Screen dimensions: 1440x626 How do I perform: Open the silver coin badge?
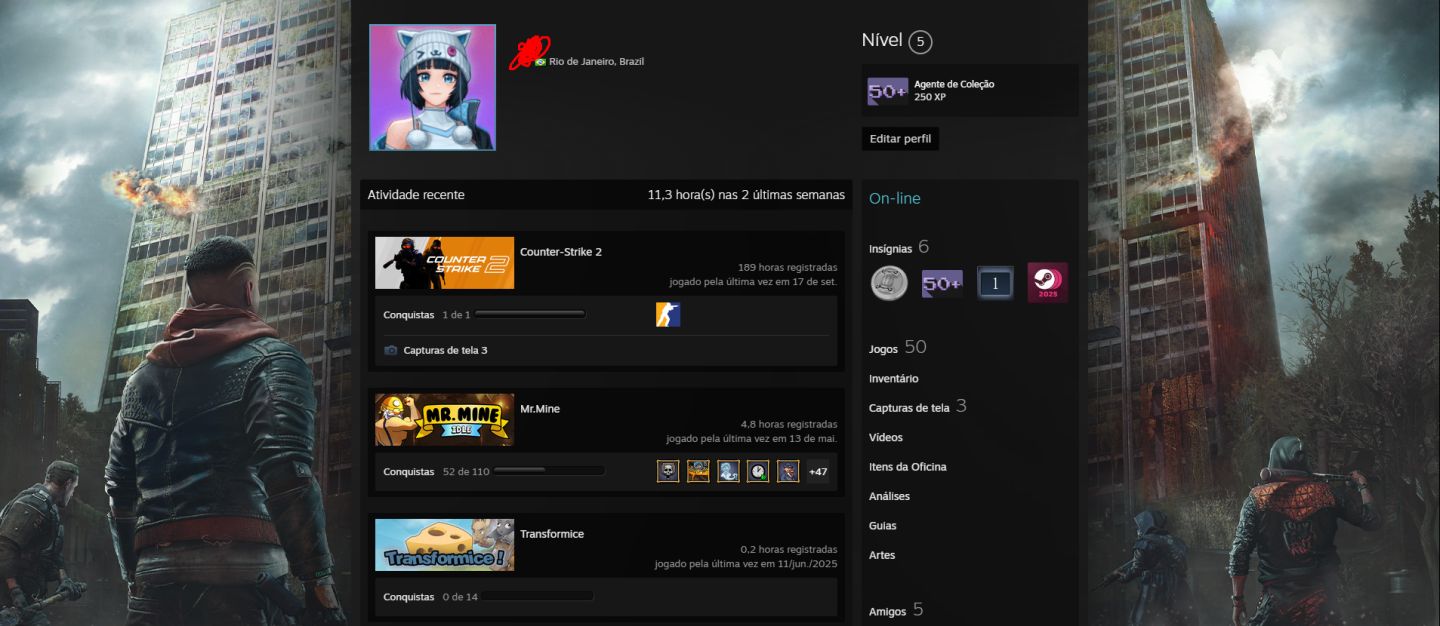click(889, 283)
